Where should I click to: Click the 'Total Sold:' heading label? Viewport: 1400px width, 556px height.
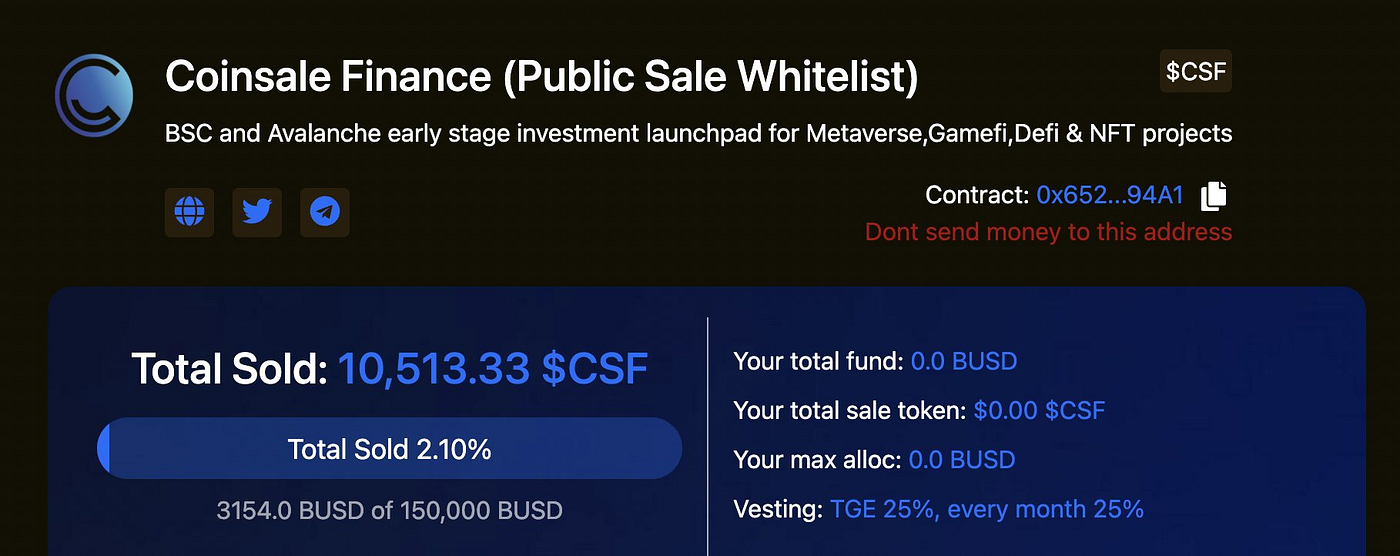point(230,369)
